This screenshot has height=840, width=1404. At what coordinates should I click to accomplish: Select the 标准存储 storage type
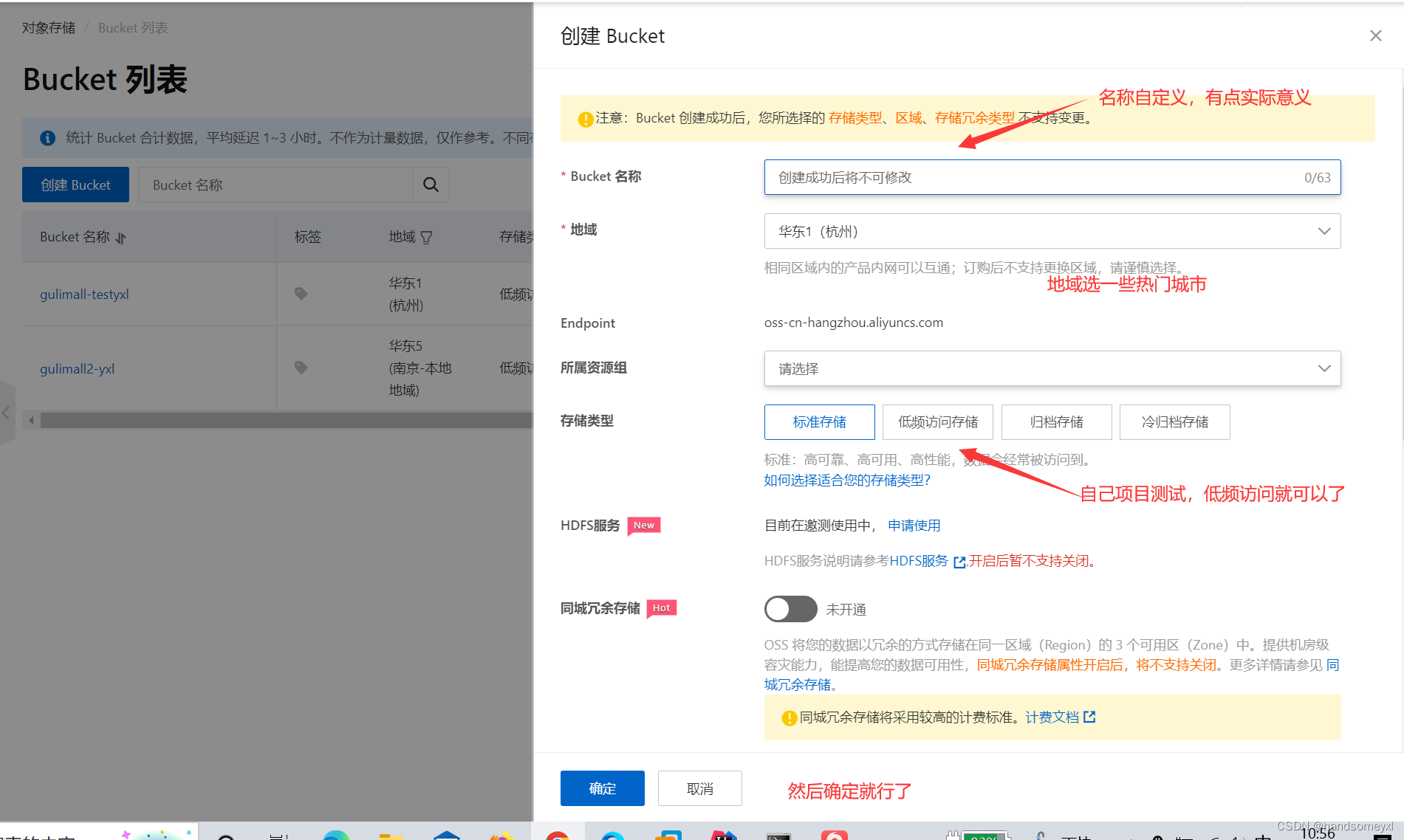click(819, 422)
